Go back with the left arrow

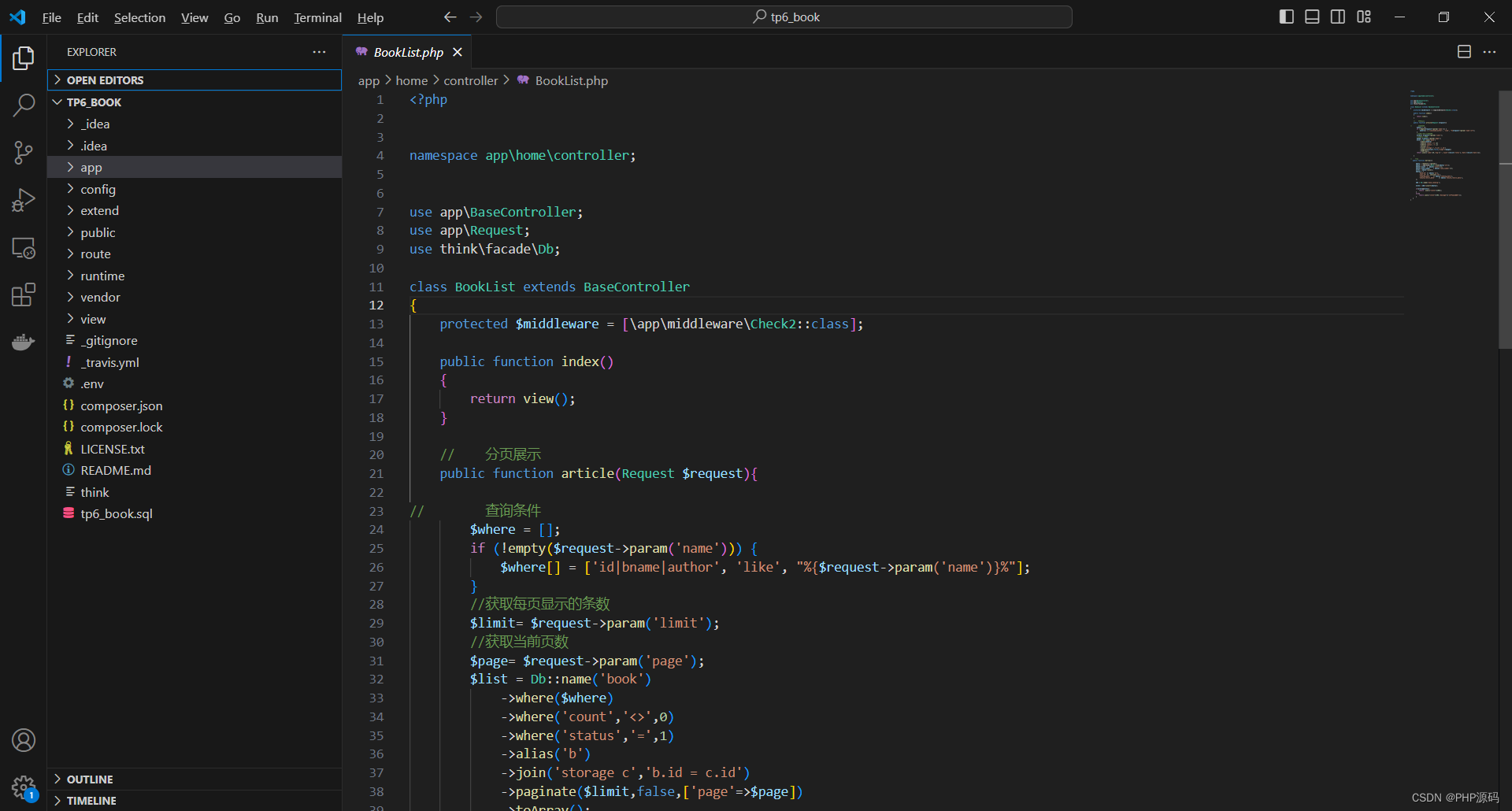pos(450,17)
